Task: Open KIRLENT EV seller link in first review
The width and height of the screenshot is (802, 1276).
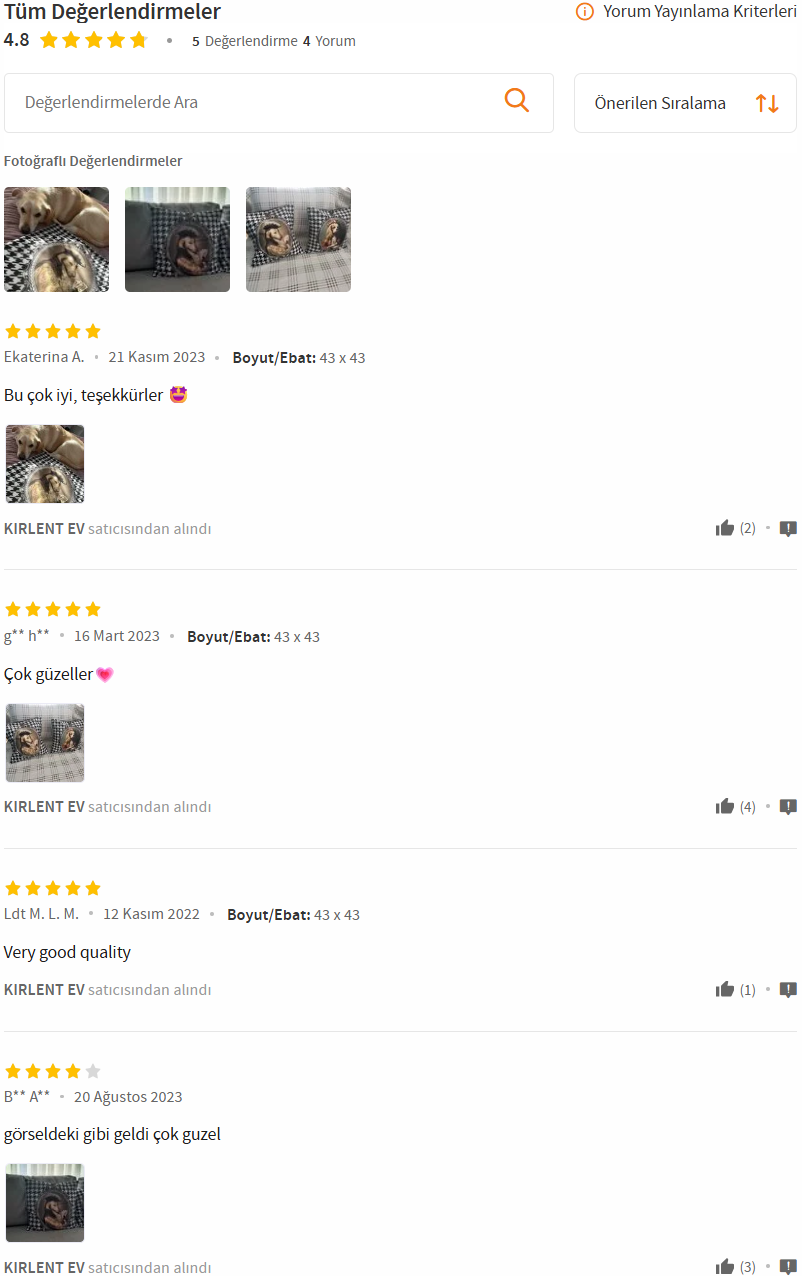Action: tap(44, 529)
